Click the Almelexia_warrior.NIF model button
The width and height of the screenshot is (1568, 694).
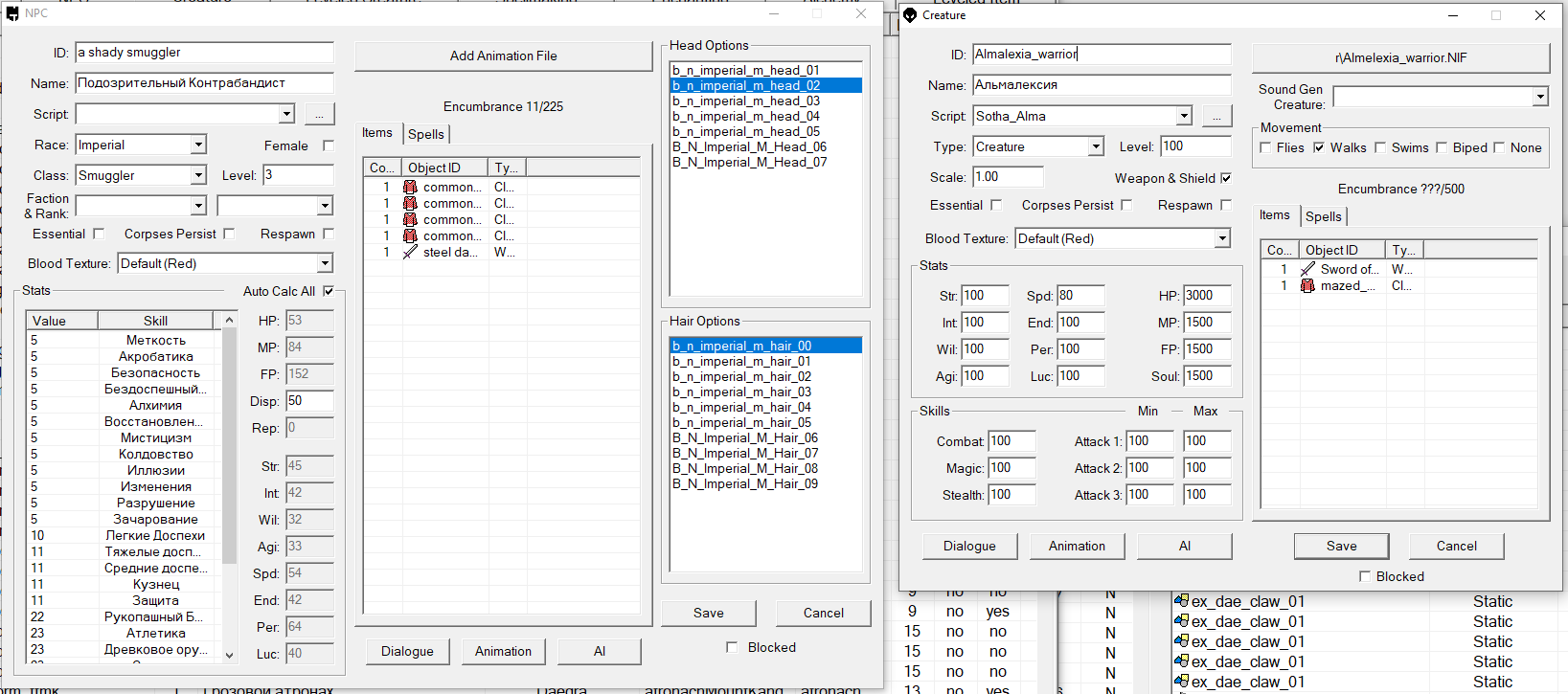[1401, 57]
